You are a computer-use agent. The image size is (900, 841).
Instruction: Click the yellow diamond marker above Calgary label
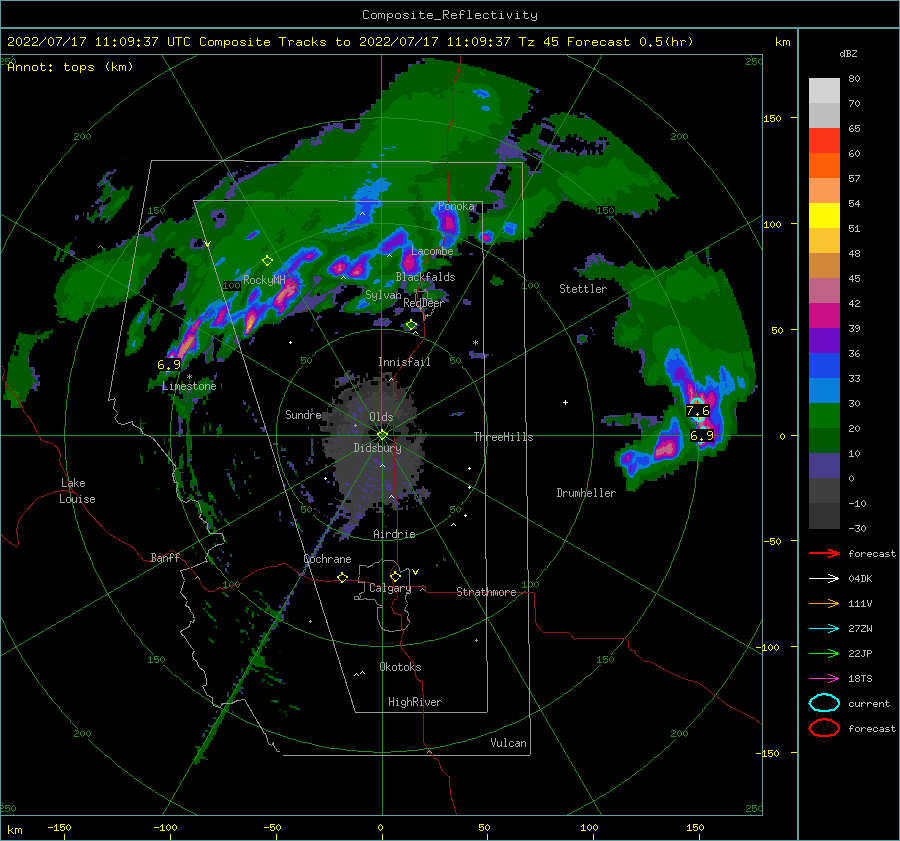(x=395, y=576)
